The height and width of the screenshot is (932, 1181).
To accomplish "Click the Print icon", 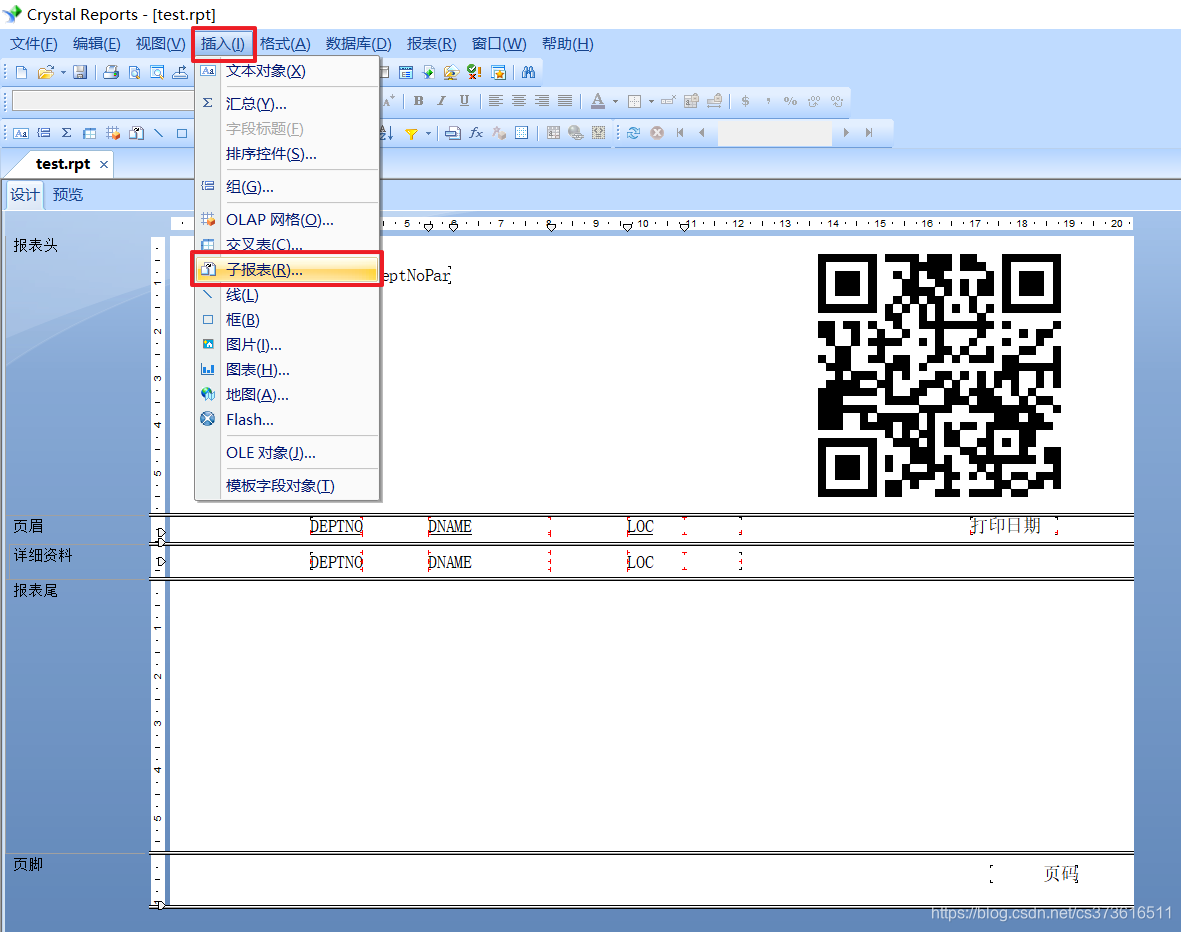I will (x=111, y=72).
